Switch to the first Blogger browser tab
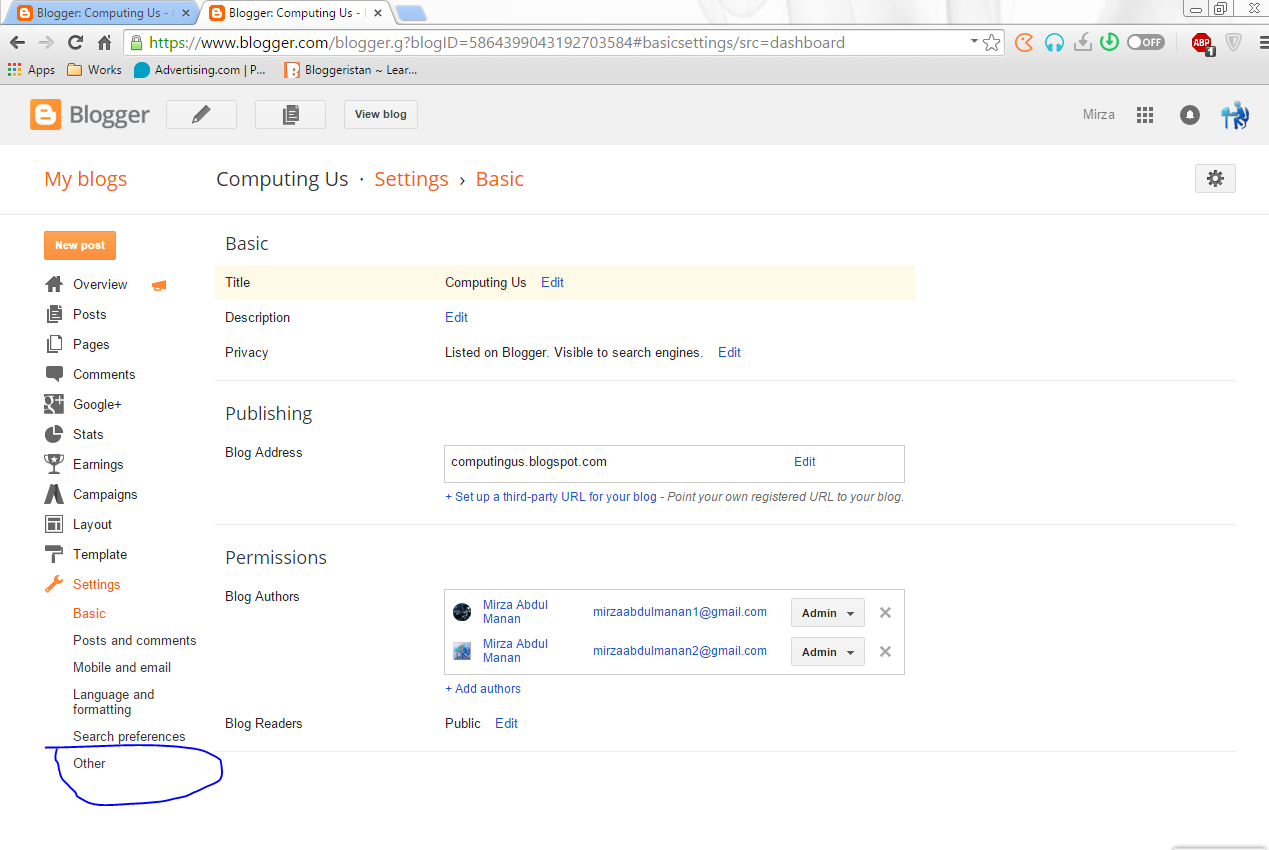 (x=100, y=13)
